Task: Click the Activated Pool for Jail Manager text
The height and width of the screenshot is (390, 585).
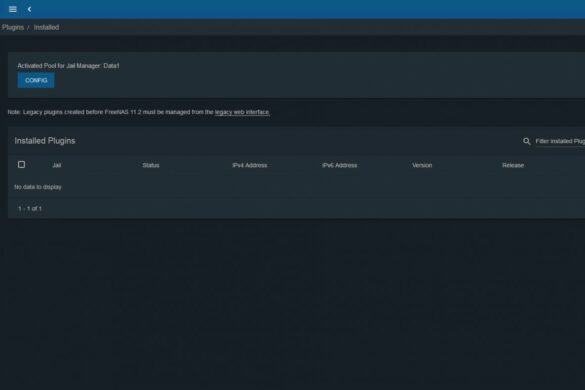Action: (x=68, y=66)
